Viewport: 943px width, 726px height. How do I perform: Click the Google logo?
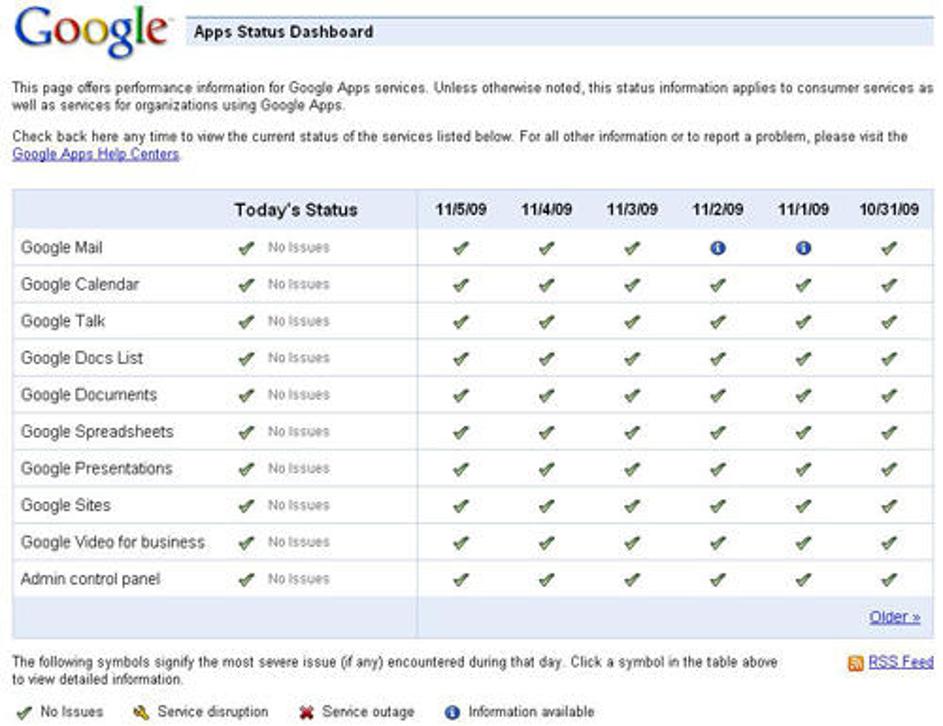pyautogui.click(x=90, y=27)
